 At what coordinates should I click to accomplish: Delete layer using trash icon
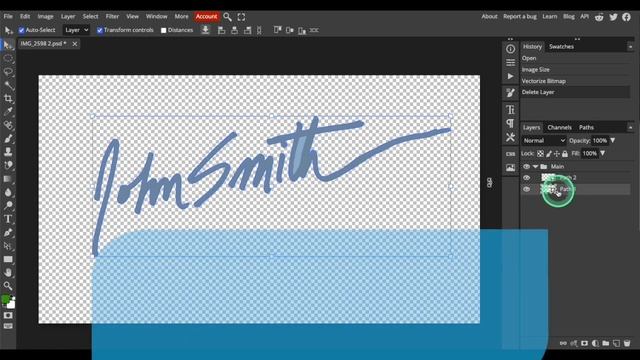627,343
